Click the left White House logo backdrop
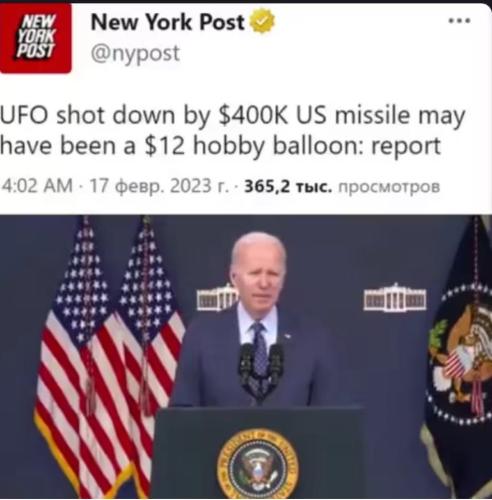Viewport: 492px width, 500px height. [x=216, y=298]
